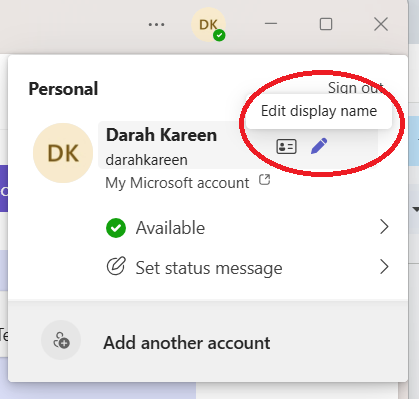Image resolution: width=419 pixels, height=399 pixels.
Task: Click Sign out link
Action: [355, 88]
